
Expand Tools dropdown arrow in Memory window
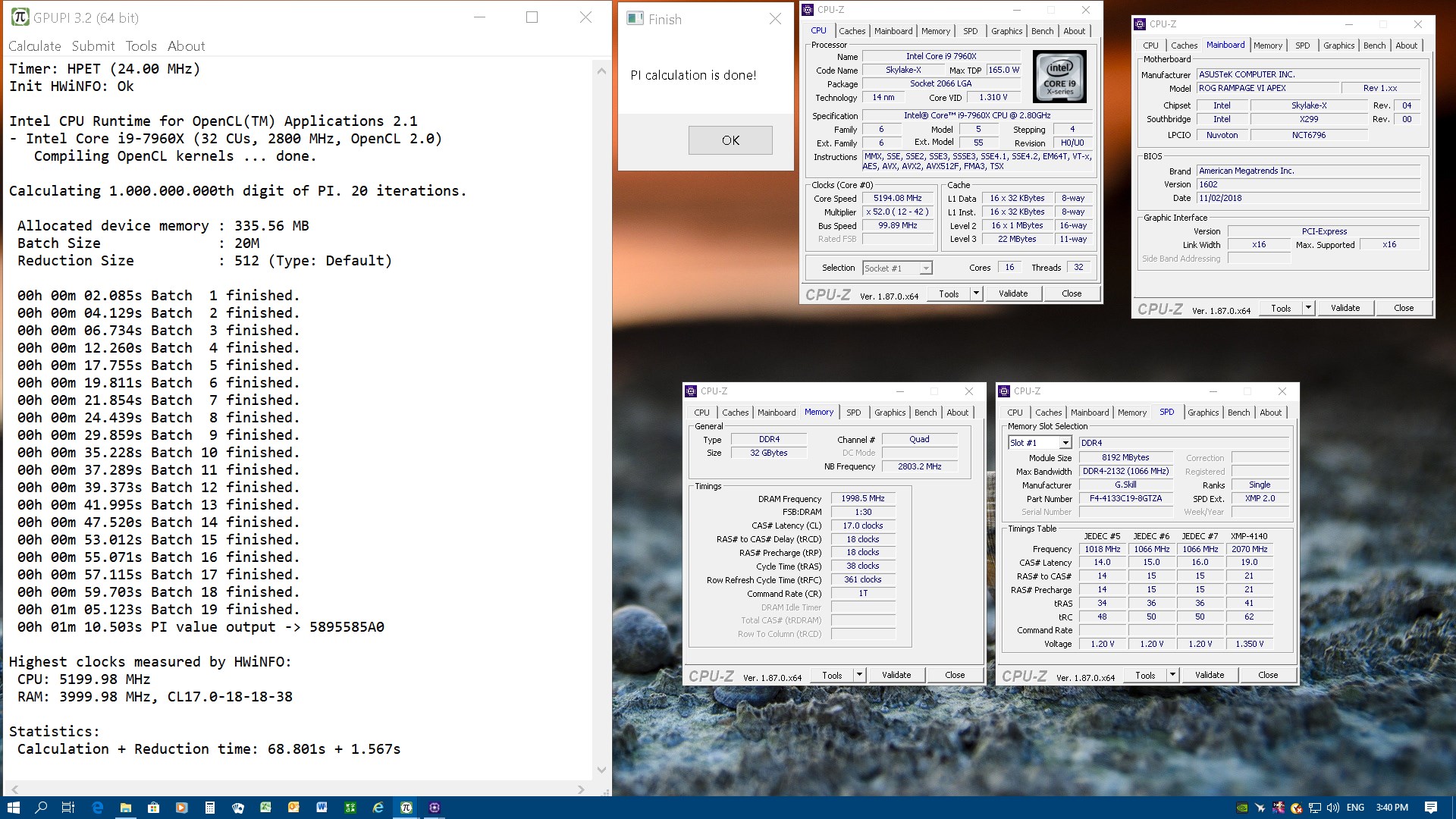(x=859, y=675)
